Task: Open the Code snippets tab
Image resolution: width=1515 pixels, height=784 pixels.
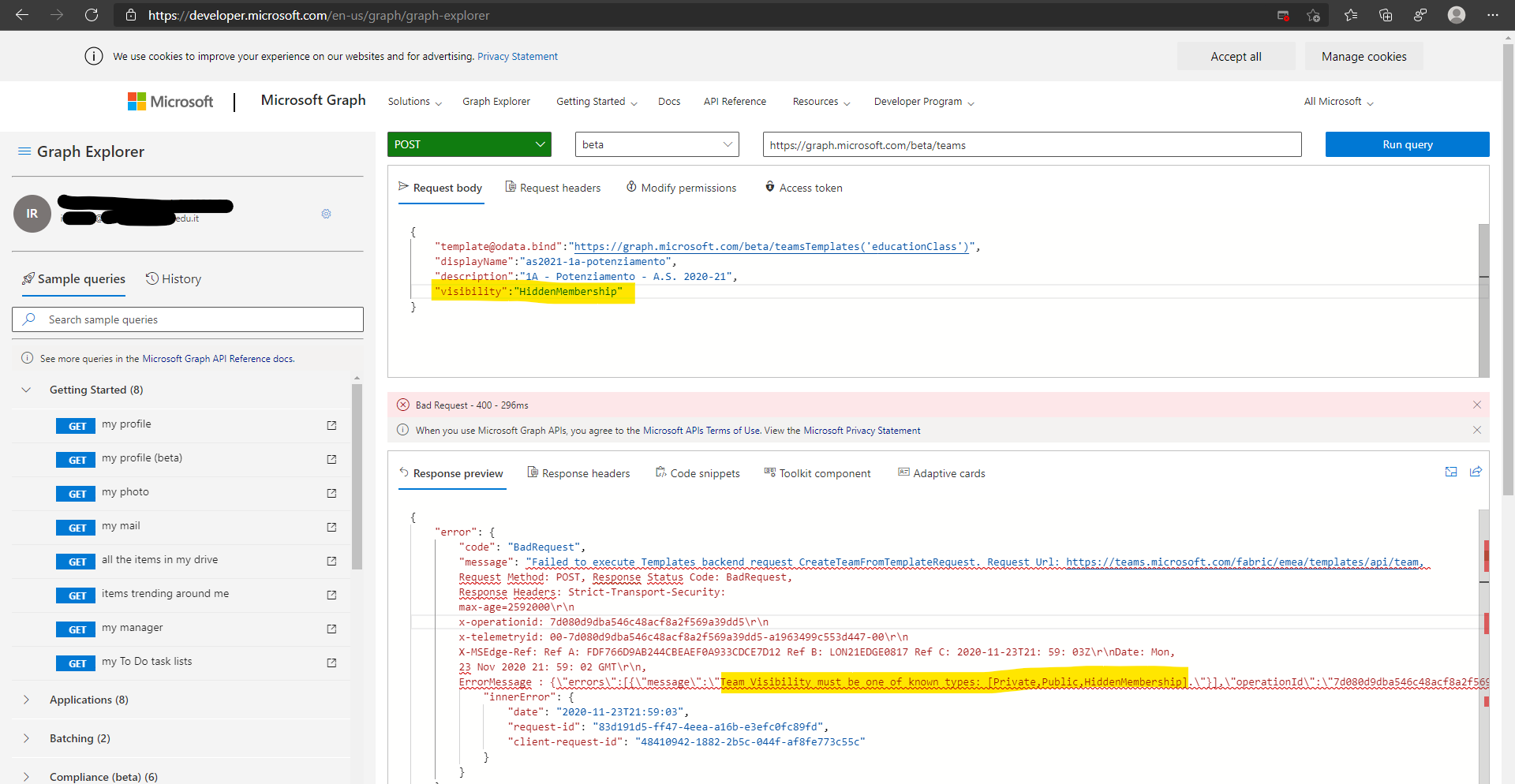Action: click(698, 473)
